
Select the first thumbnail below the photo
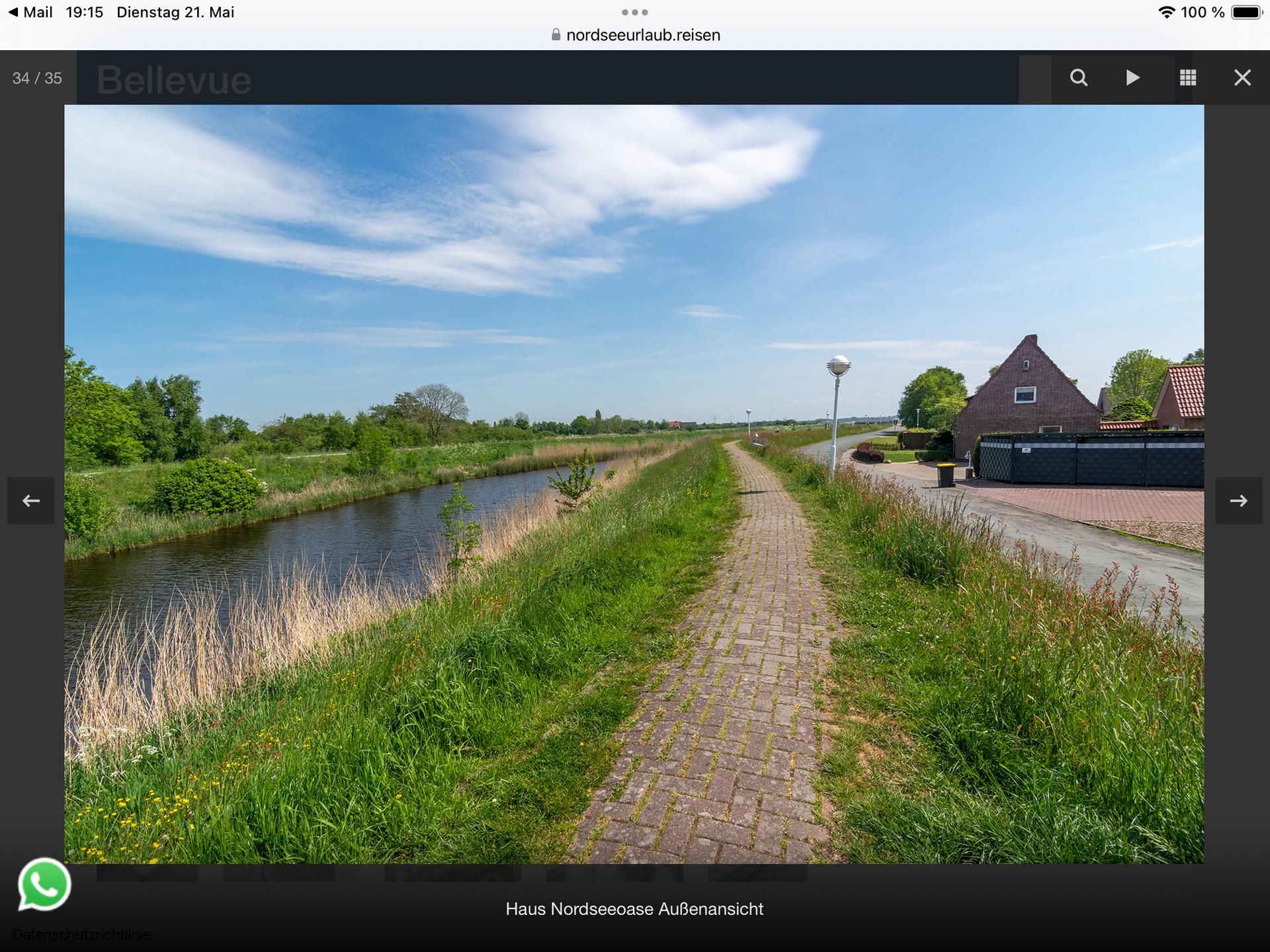[148, 873]
